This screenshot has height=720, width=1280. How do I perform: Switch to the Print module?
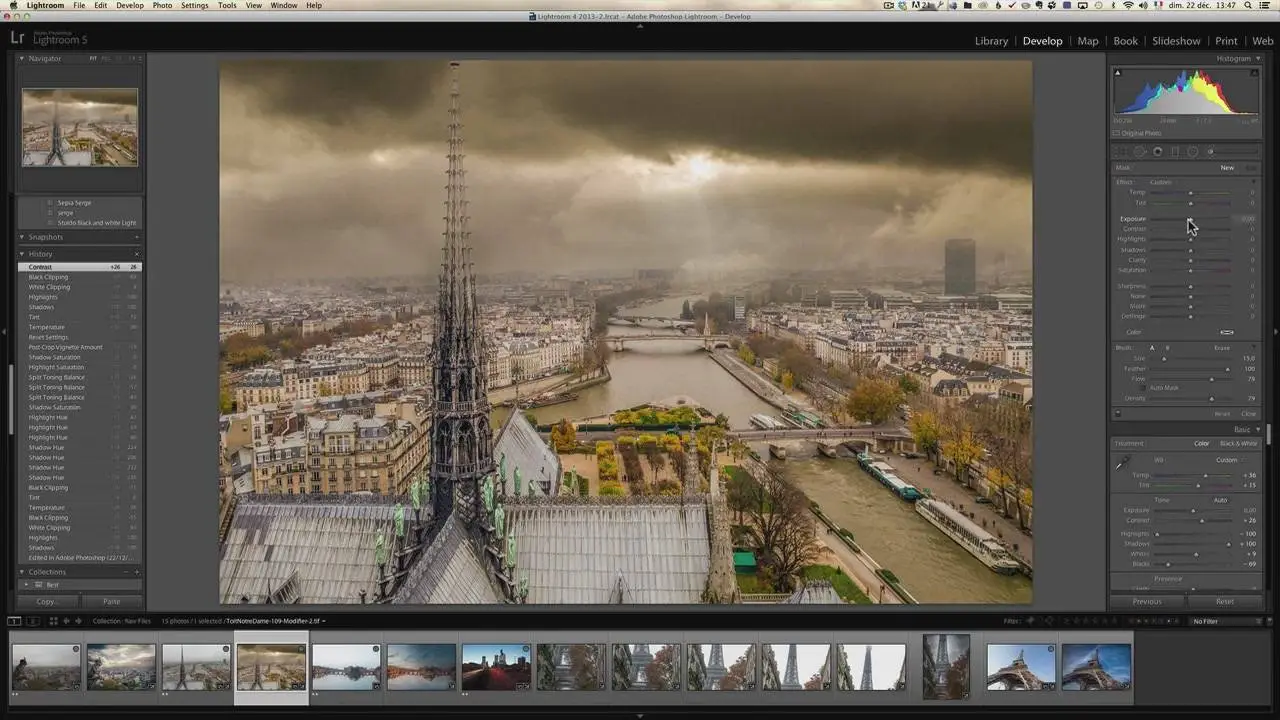pyautogui.click(x=1226, y=41)
